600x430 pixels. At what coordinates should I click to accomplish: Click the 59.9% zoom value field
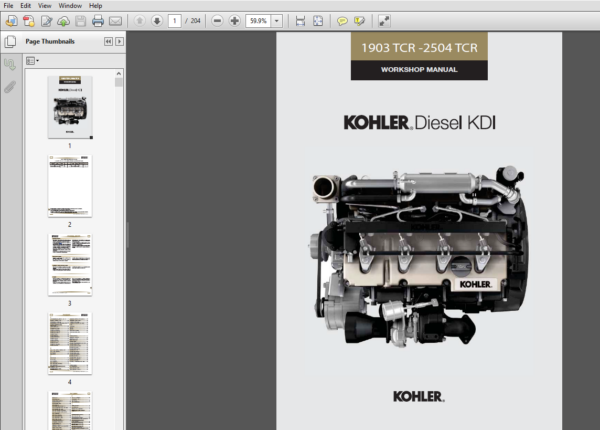click(258, 21)
